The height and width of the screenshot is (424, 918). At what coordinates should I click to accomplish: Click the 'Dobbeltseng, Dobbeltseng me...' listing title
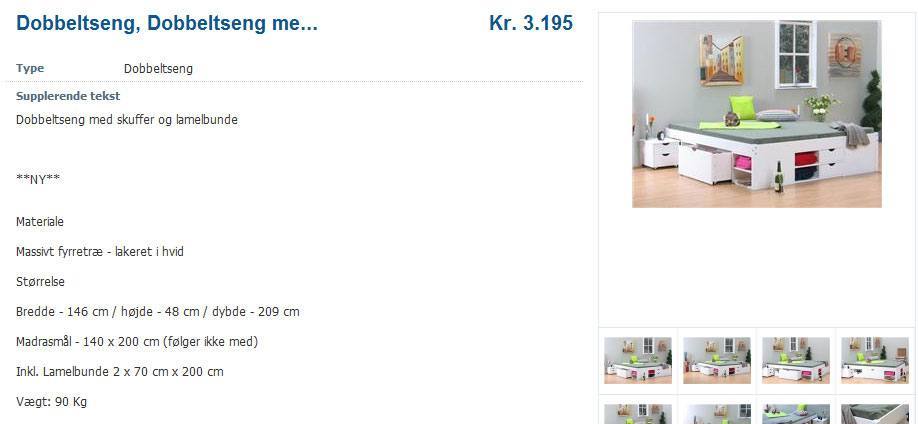click(167, 23)
